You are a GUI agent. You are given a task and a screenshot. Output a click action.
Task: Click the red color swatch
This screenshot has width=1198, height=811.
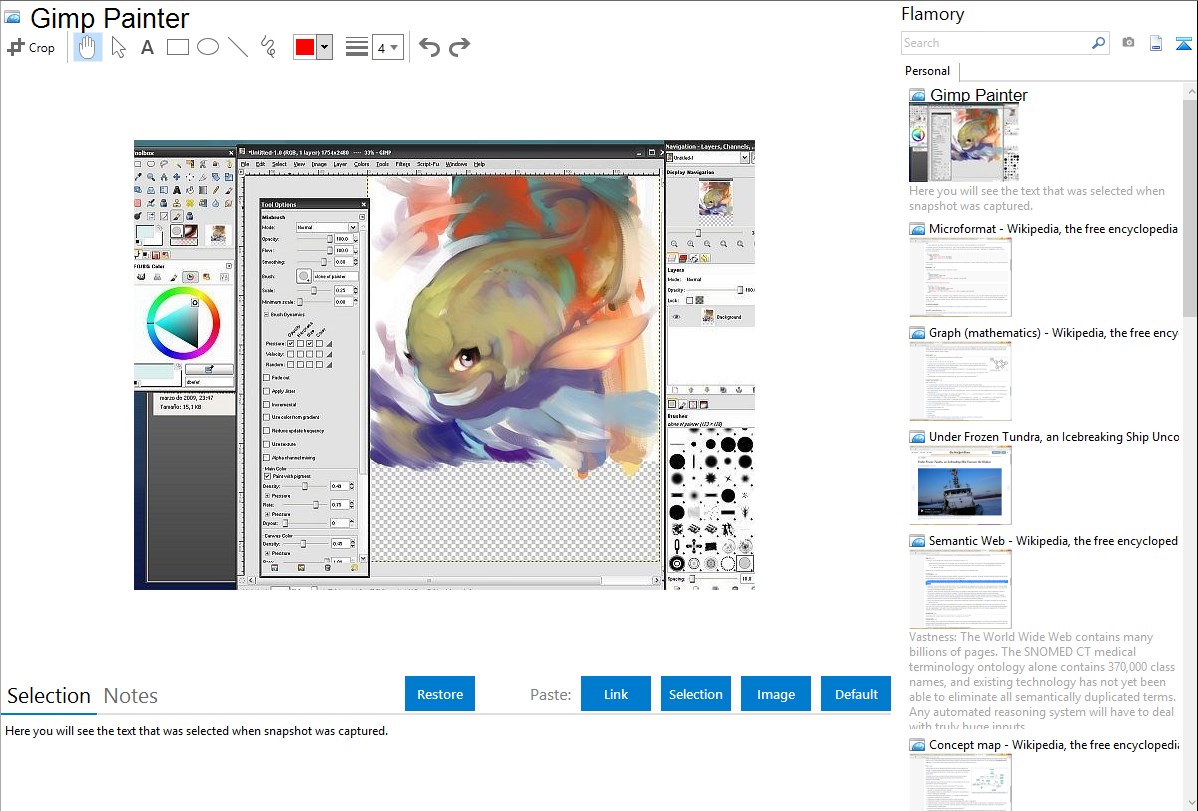(304, 47)
